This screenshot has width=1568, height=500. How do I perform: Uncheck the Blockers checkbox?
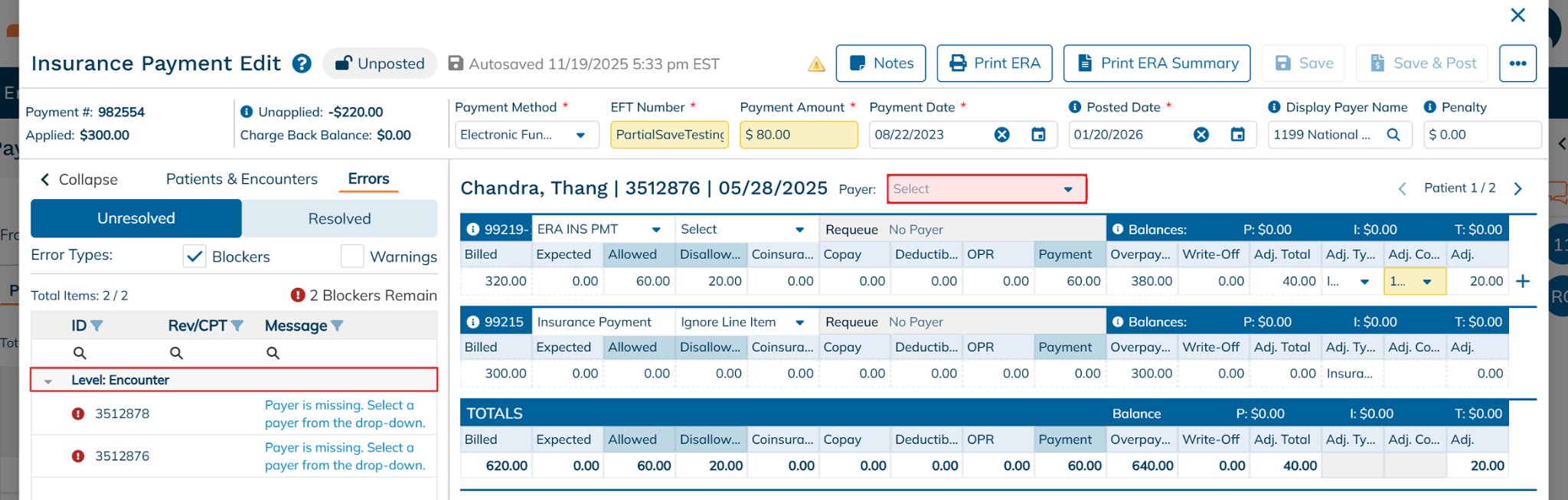click(x=195, y=257)
